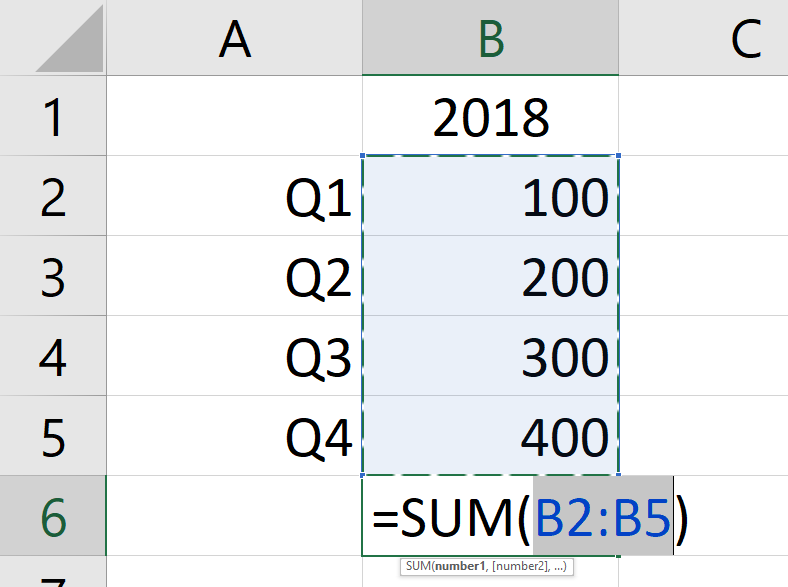Select the row 6 header
Screen dimensions: 788x587
(52, 516)
